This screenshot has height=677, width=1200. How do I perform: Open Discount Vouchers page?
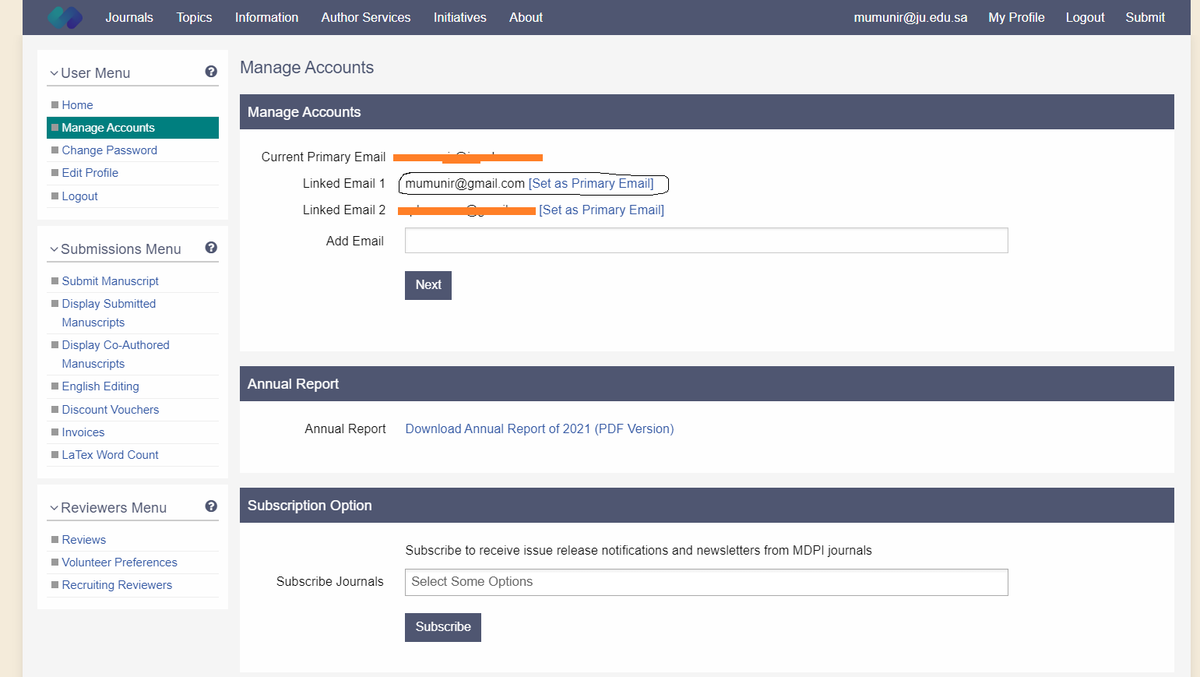point(110,410)
